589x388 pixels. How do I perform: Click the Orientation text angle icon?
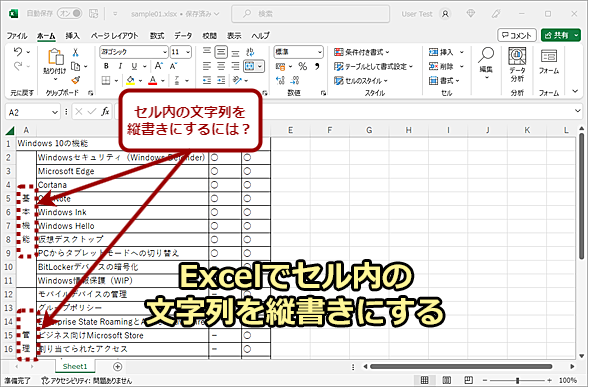click(x=237, y=80)
